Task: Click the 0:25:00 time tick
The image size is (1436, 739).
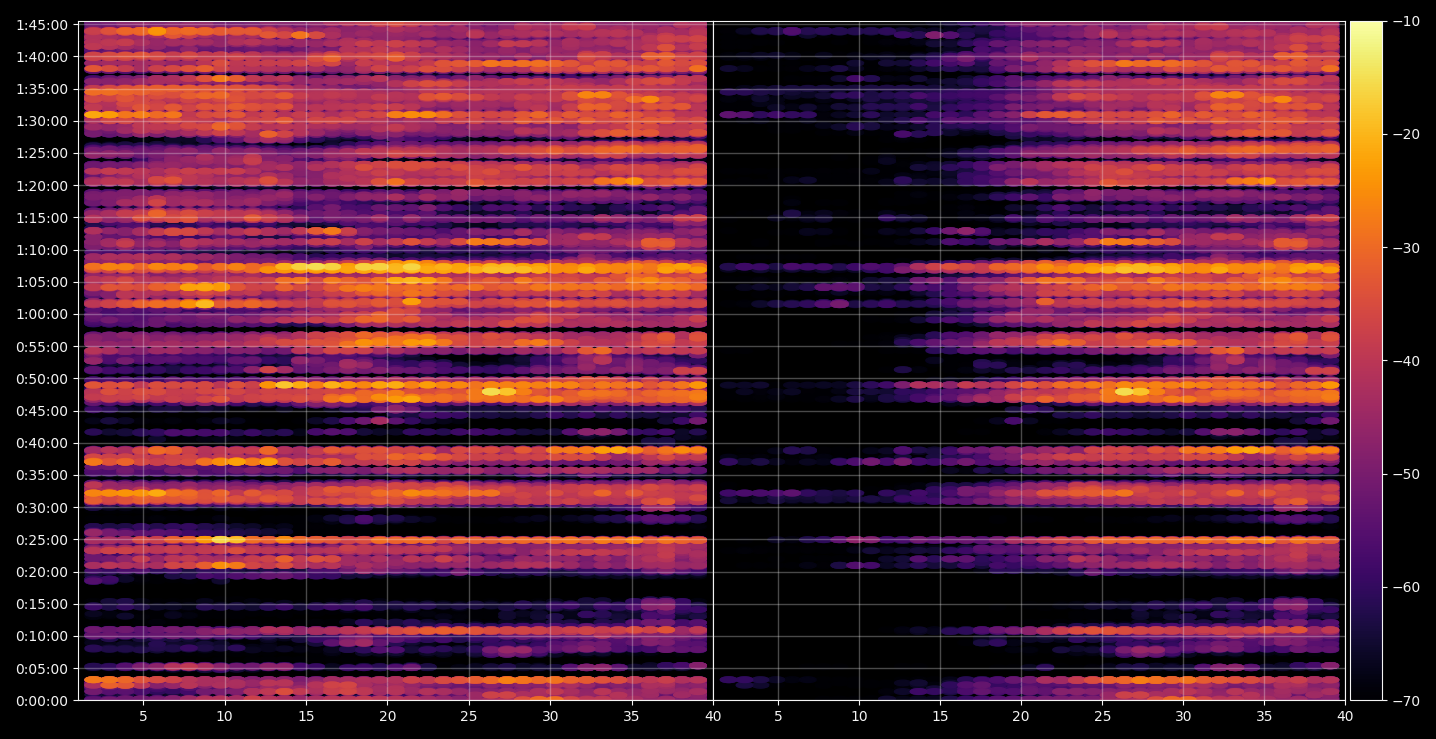Action: point(42,539)
